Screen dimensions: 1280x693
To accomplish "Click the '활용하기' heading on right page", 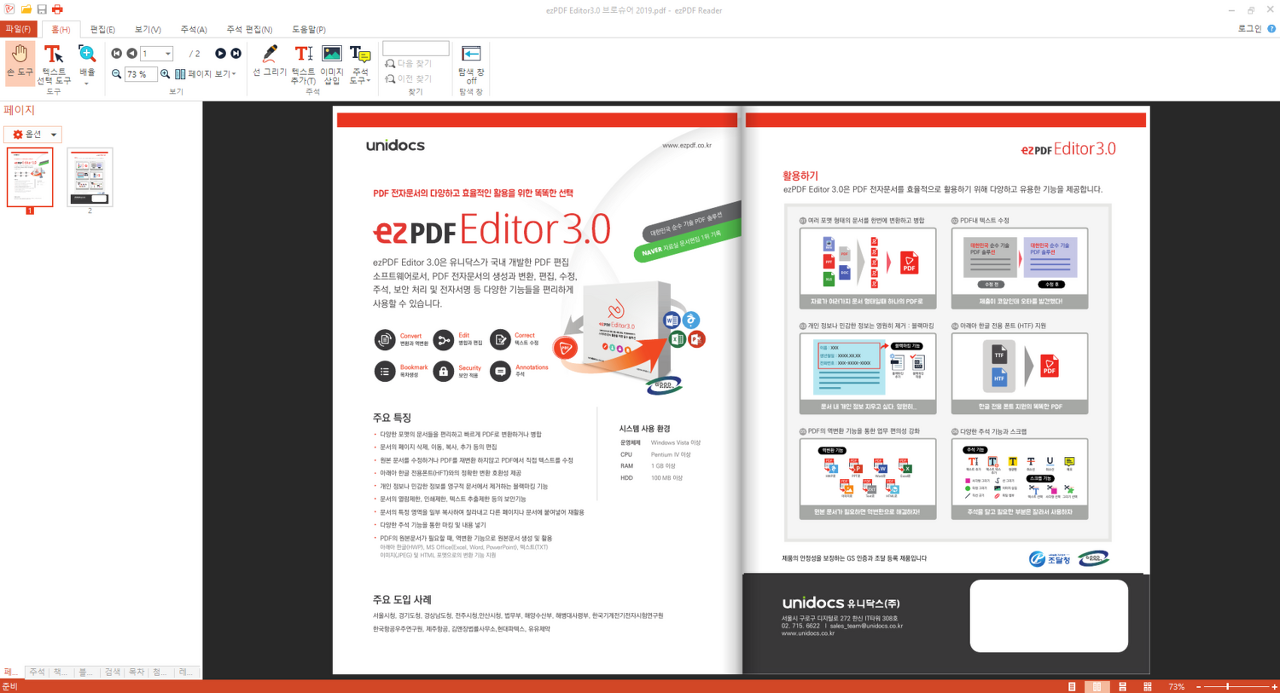I will click(x=800, y=176).
